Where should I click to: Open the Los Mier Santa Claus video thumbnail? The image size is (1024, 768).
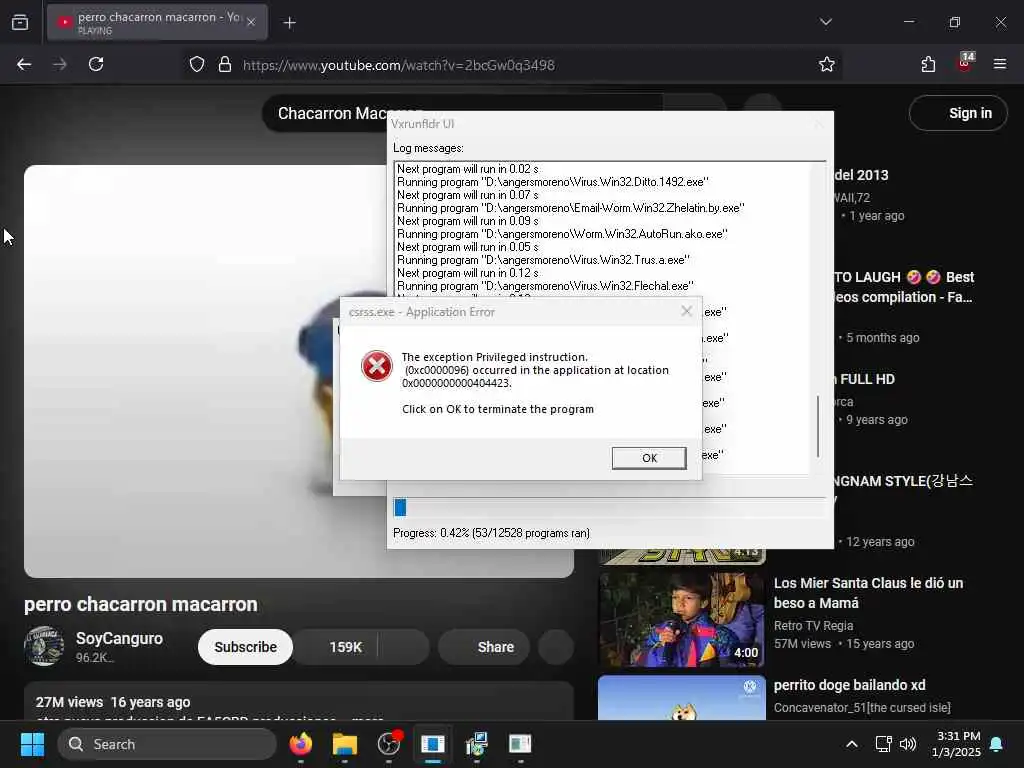pyautogui.click(x=681, y=620)
